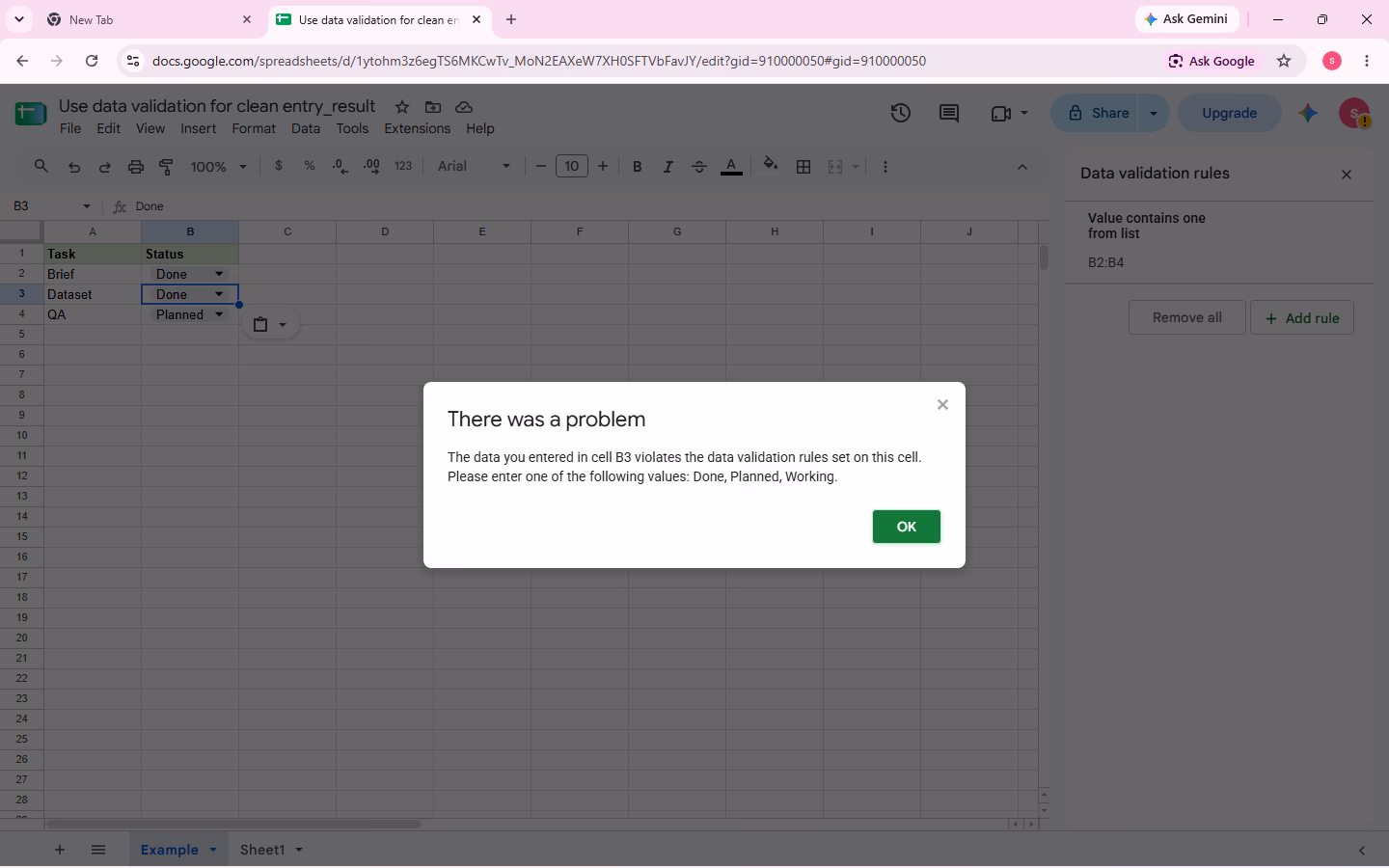The height and width of the screenshot is (868, 1389).
Task: Close the Data validation rules panel
Action: point(1347,175)
